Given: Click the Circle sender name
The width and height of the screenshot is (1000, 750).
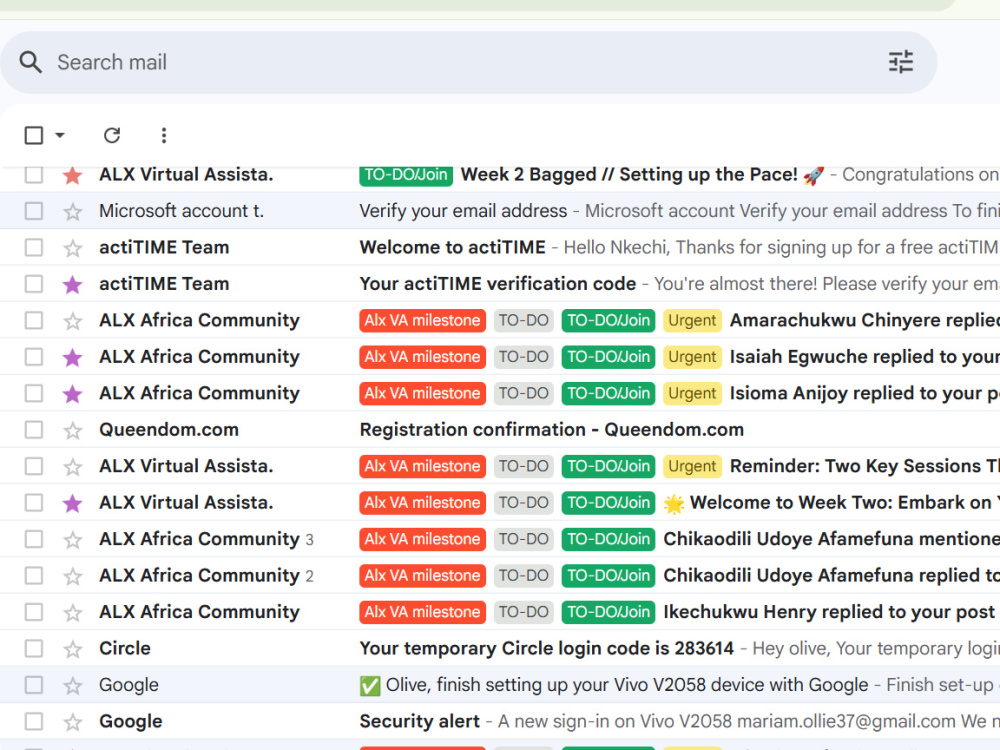Looking at the screenshot, I should (124, 649).
